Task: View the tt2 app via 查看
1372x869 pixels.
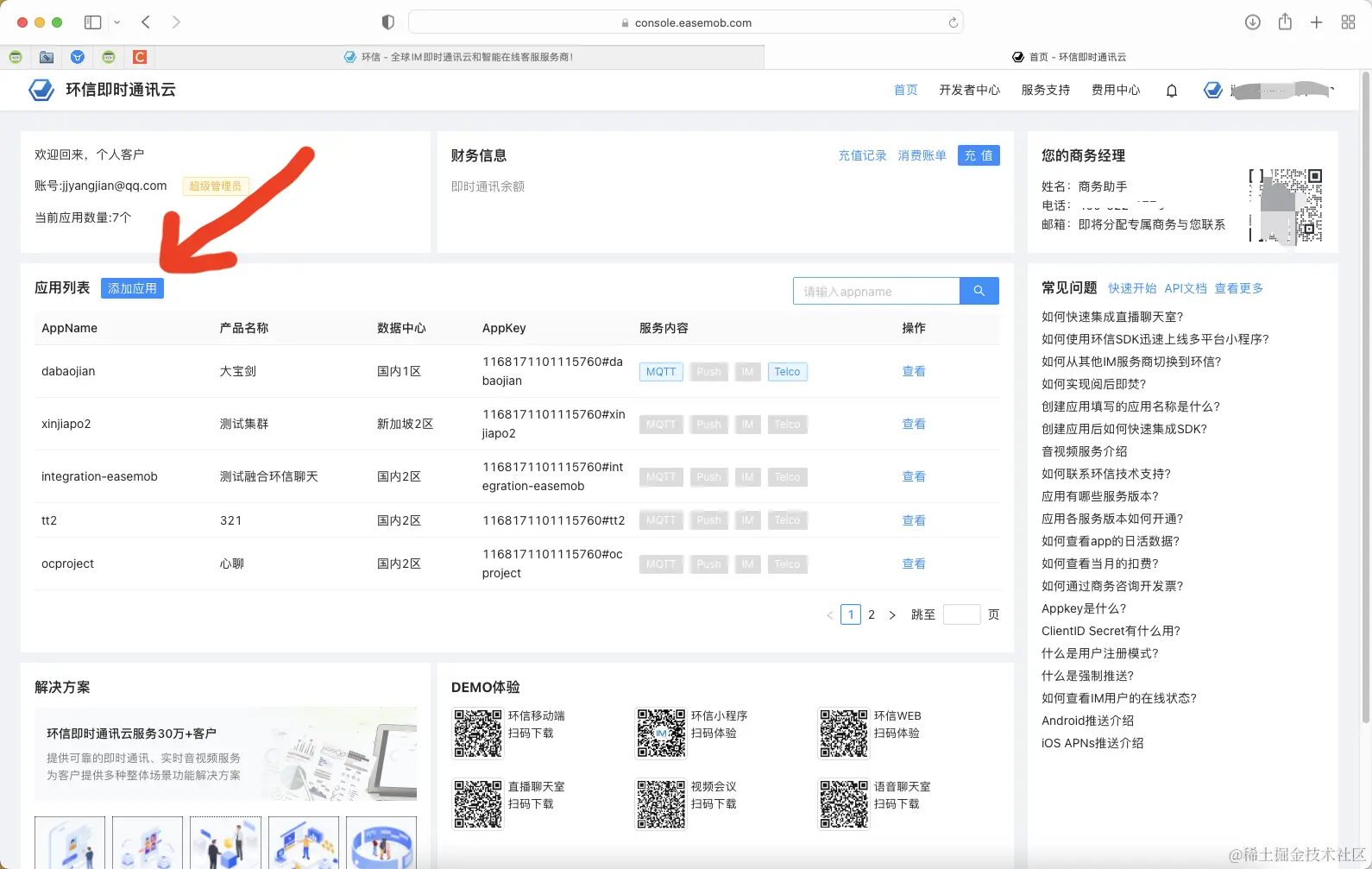Action: pos(914,520)
